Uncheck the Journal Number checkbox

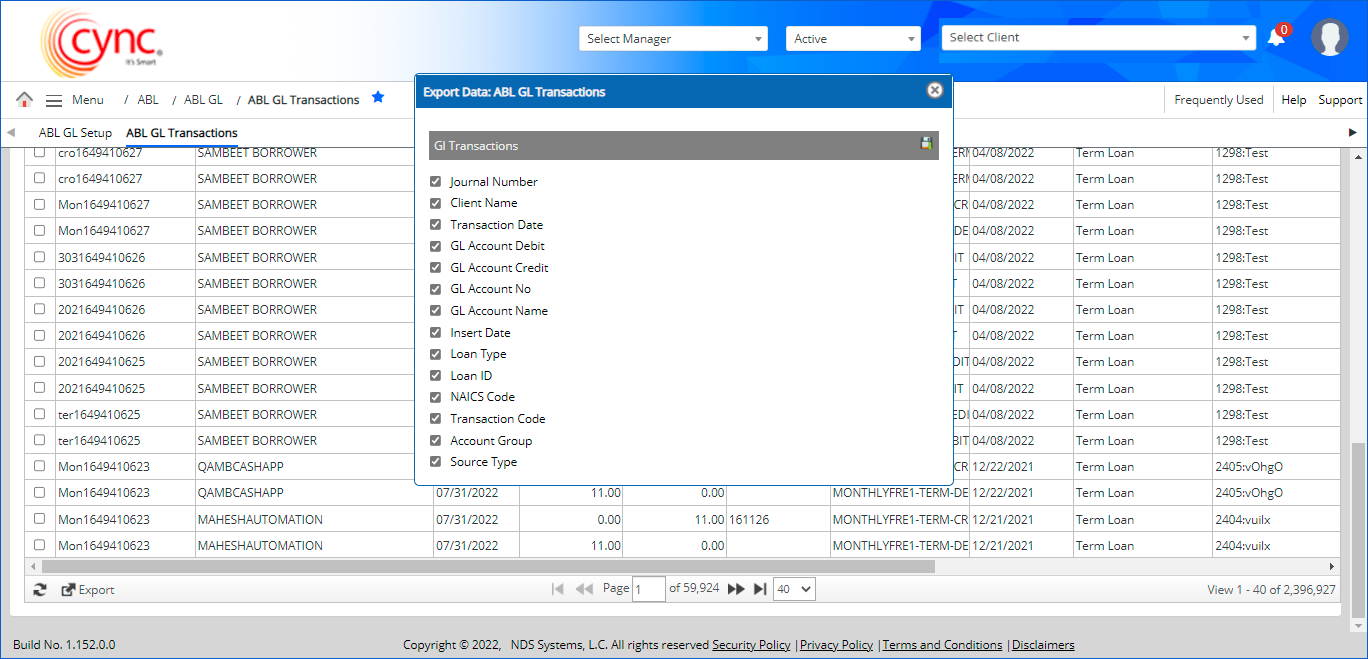[435, 181]
